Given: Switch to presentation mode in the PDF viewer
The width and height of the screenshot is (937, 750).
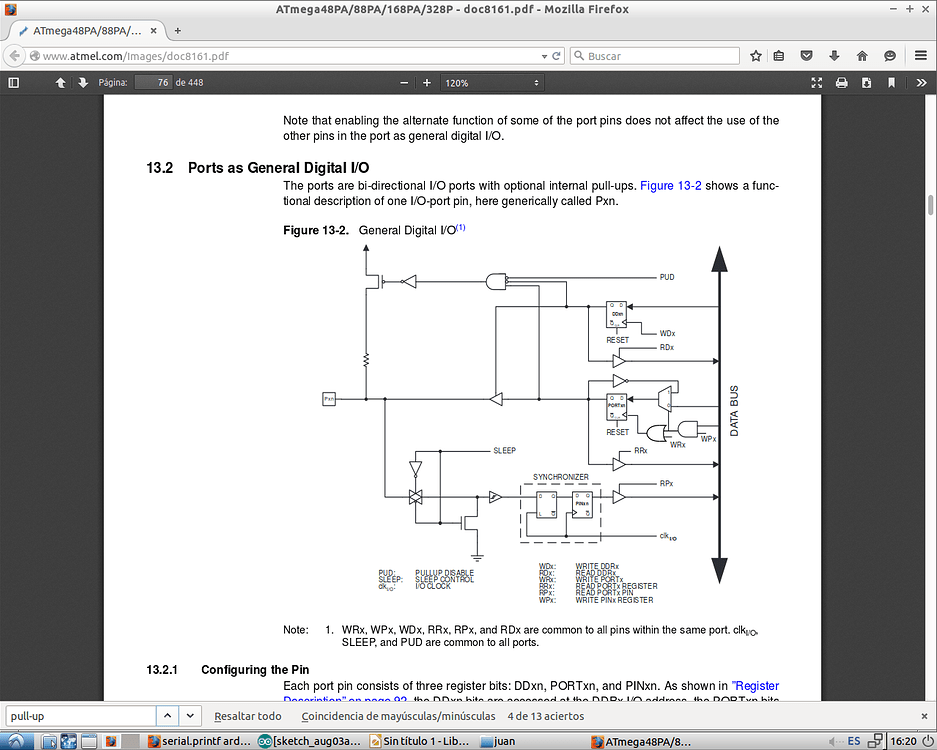Looking at the screenshot, I should click(x=816, y=83).
